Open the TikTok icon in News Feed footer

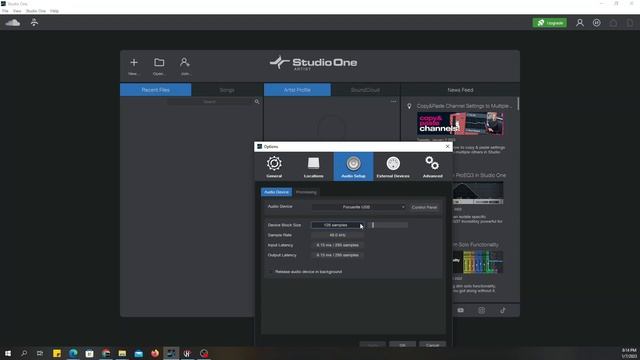click(502, 310)
